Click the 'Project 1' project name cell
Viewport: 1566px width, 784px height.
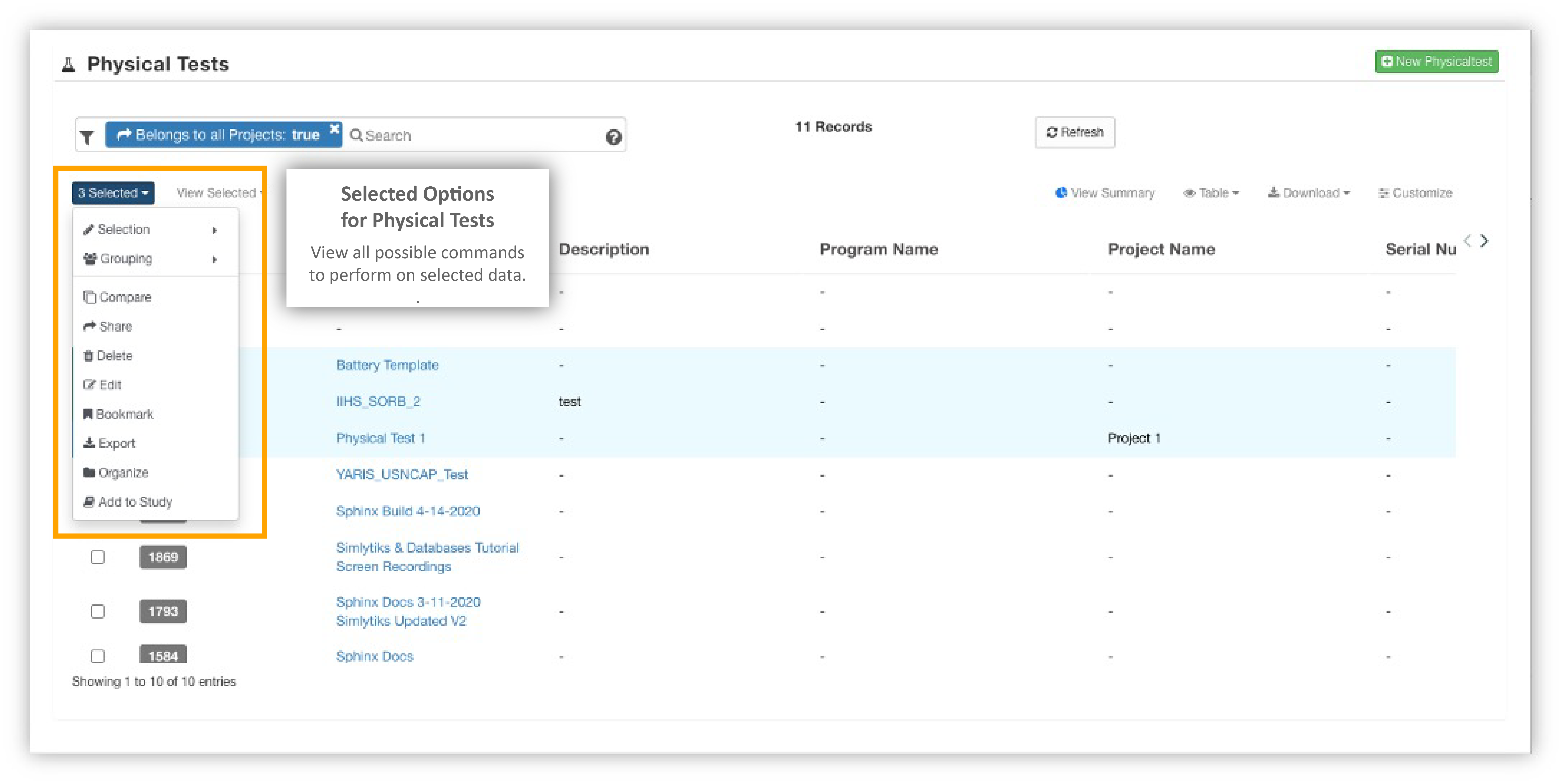pos(1134,438)
